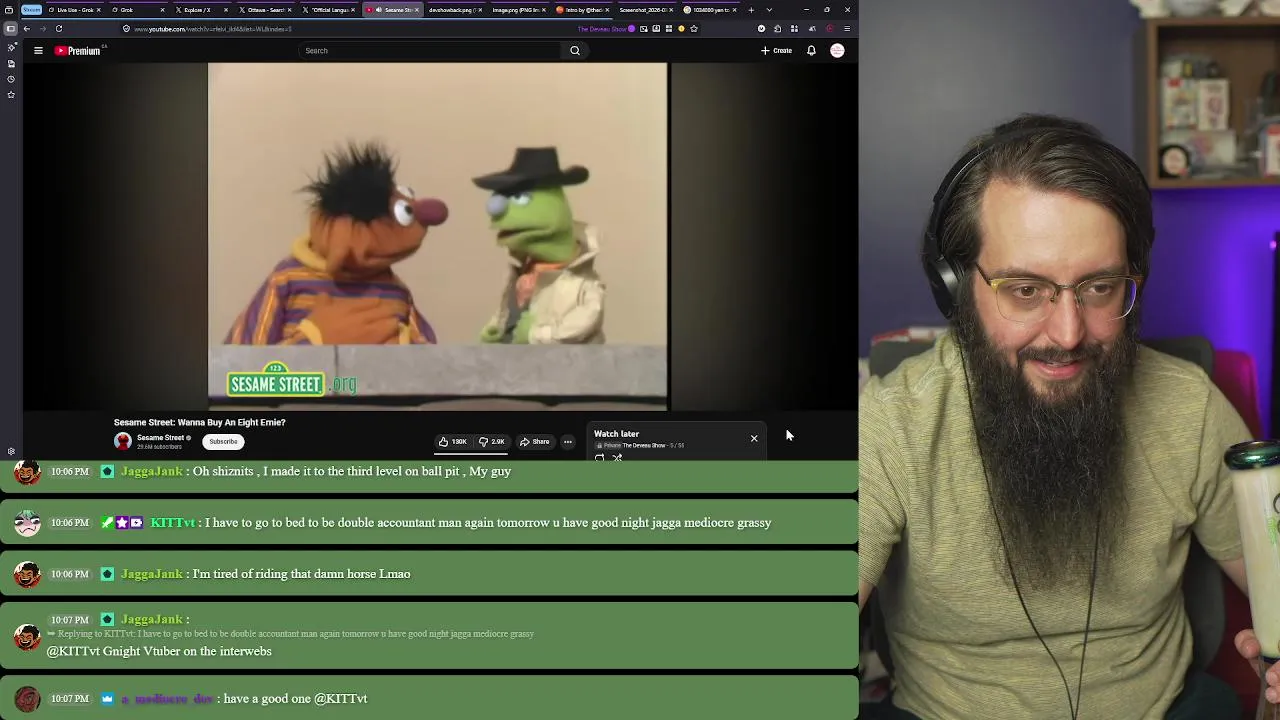Click the Sesame Street channel avatar
Screen dimensions: 1280x720
coord(123,441)
